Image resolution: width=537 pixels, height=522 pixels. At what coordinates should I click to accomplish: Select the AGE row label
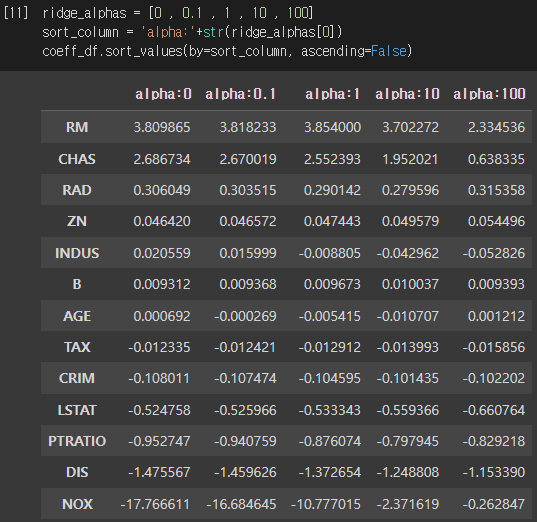pyautogui.click(x=77, y=316)
